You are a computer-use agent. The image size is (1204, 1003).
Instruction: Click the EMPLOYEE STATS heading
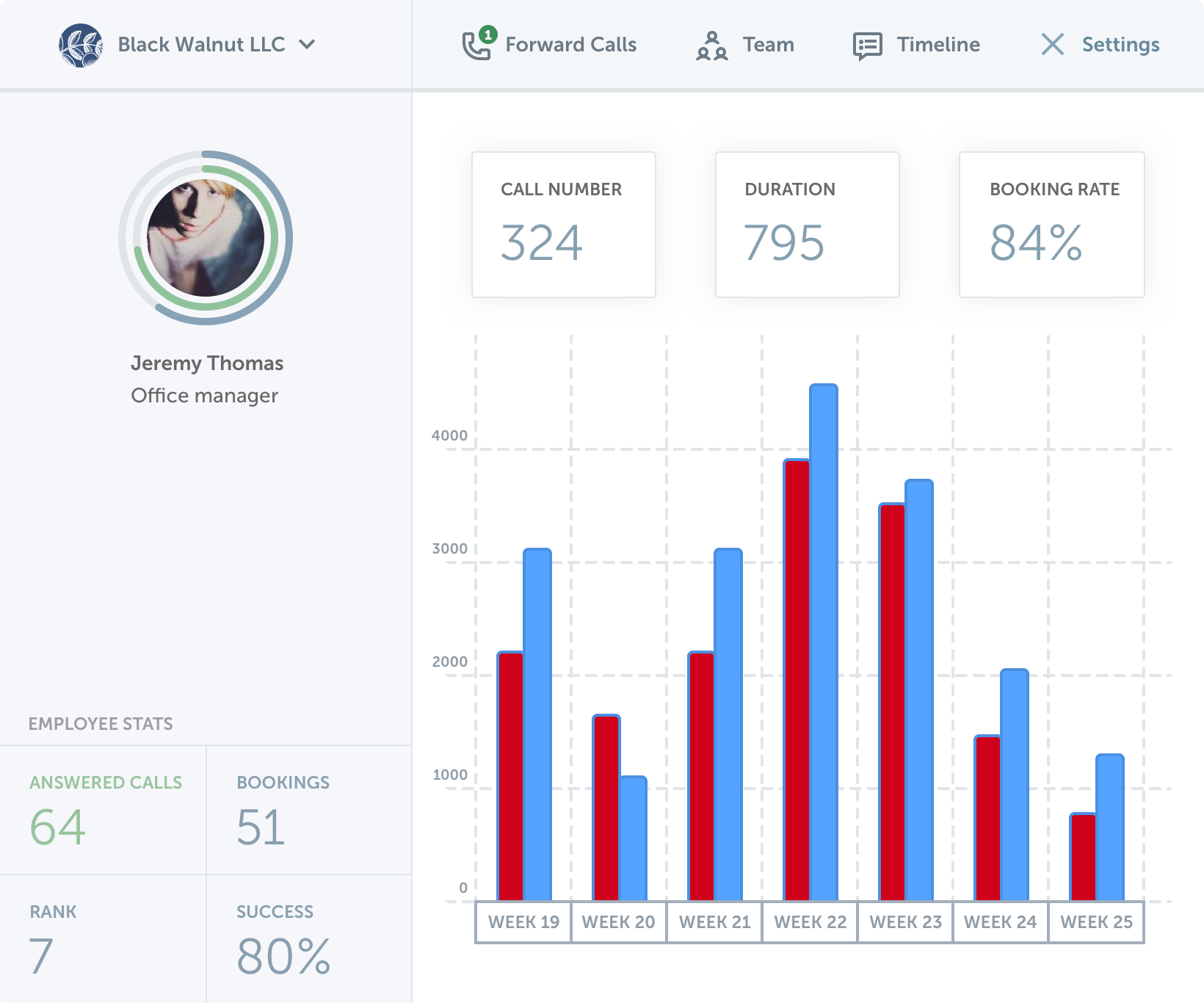(x=101, y=724)
